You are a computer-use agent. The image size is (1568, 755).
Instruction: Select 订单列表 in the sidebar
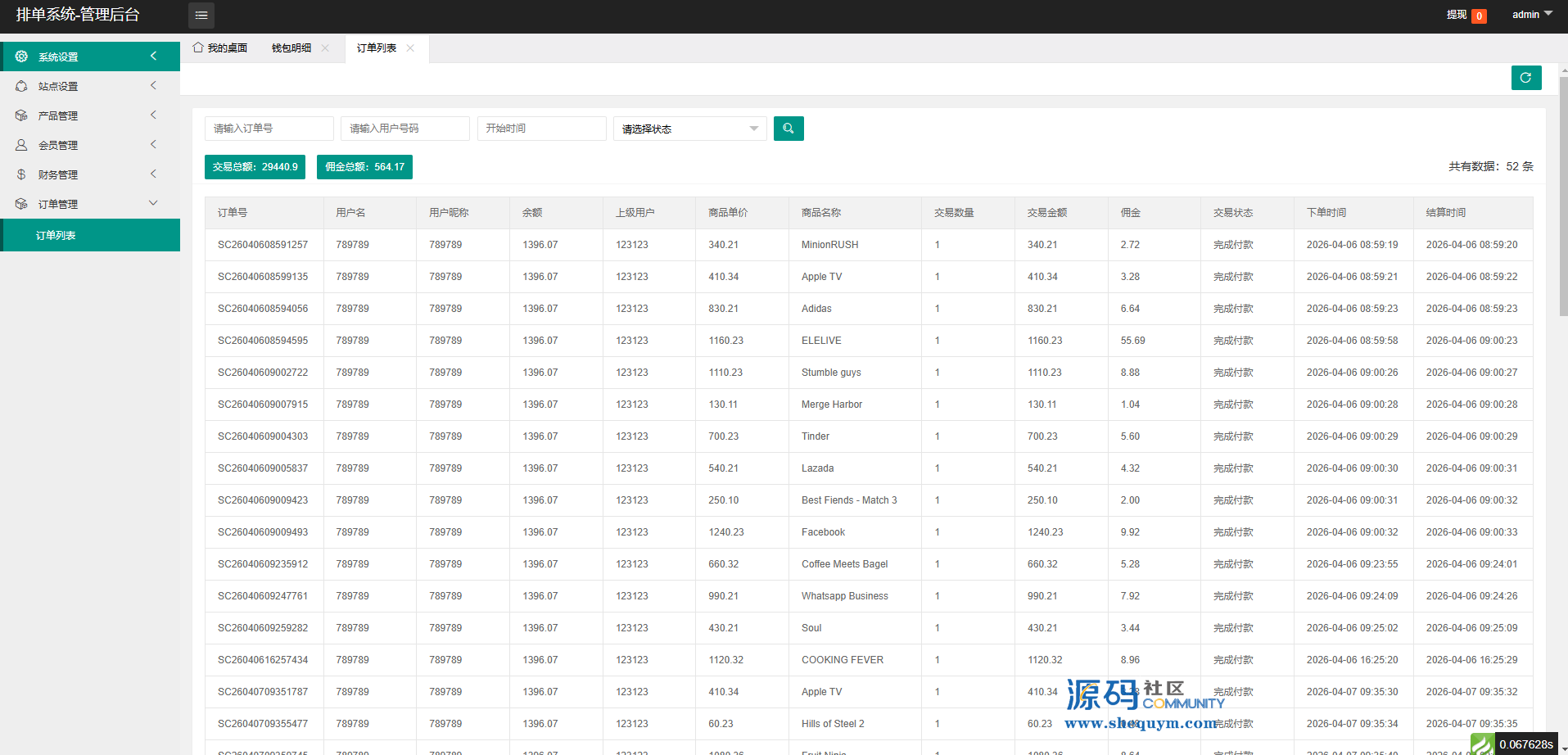pyautogui.click(x=56, y=235)
